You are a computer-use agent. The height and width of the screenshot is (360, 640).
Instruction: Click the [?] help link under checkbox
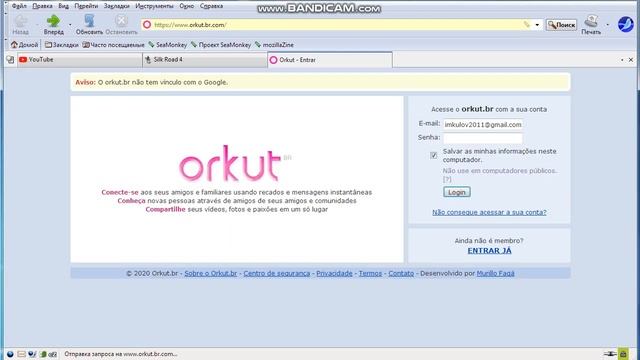coord(447,179)
